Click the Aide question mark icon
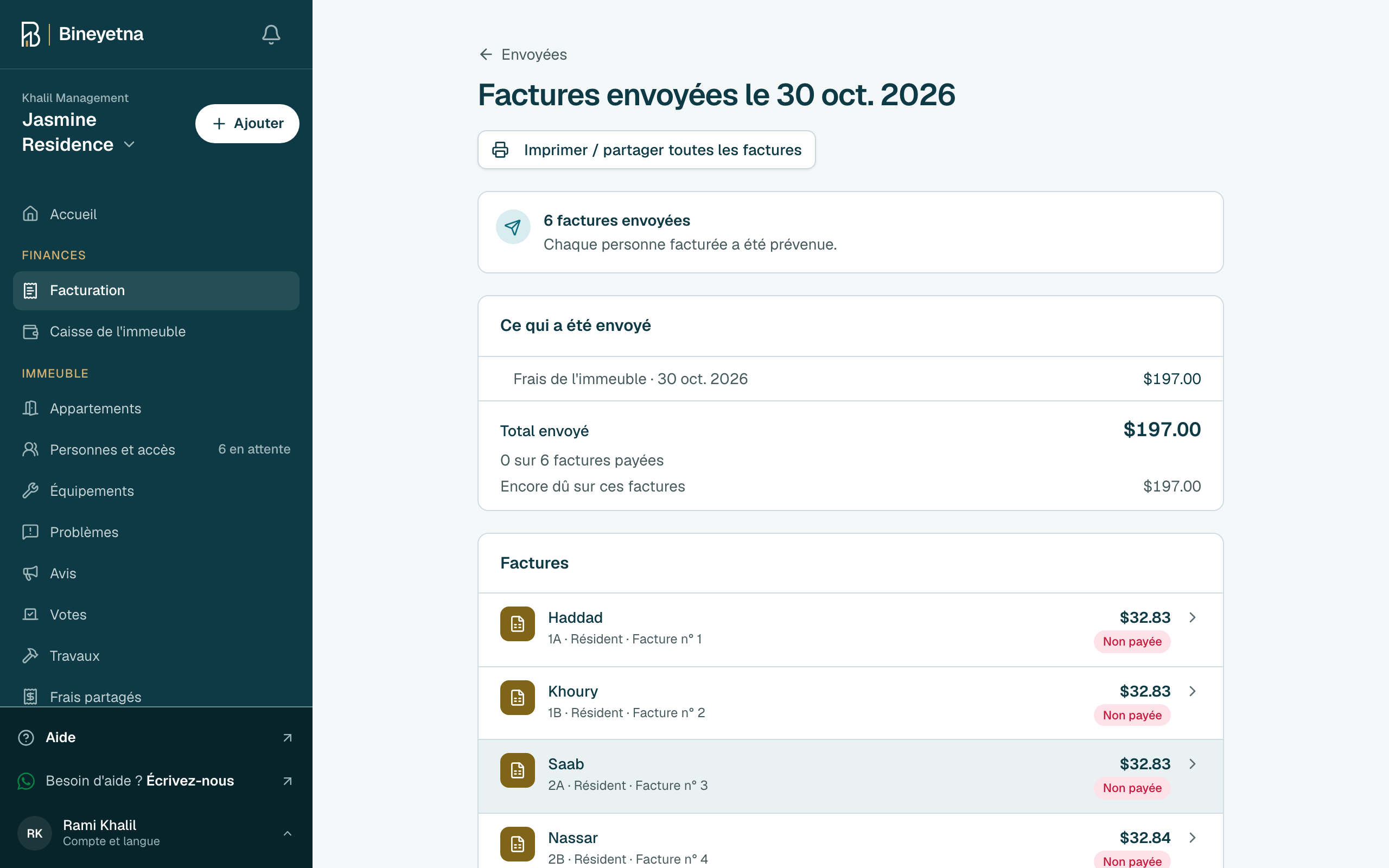 (x=26, y=737)
